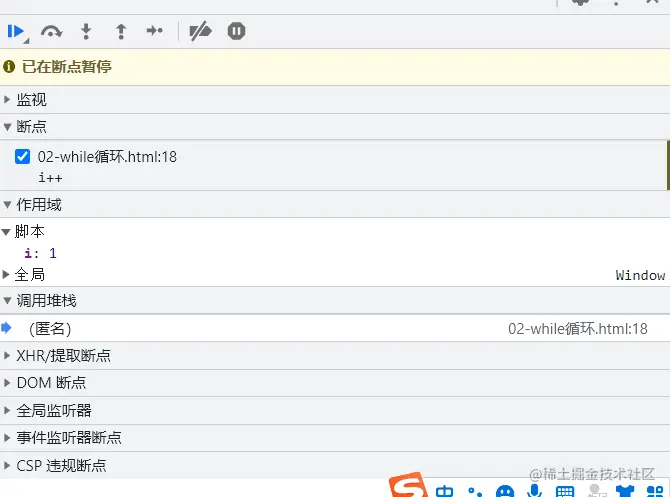Click the breakpoint label 02-while循环.html:18
Image resolution: width=670 pixels, height=497 pixels.
[x=107, y=157]
